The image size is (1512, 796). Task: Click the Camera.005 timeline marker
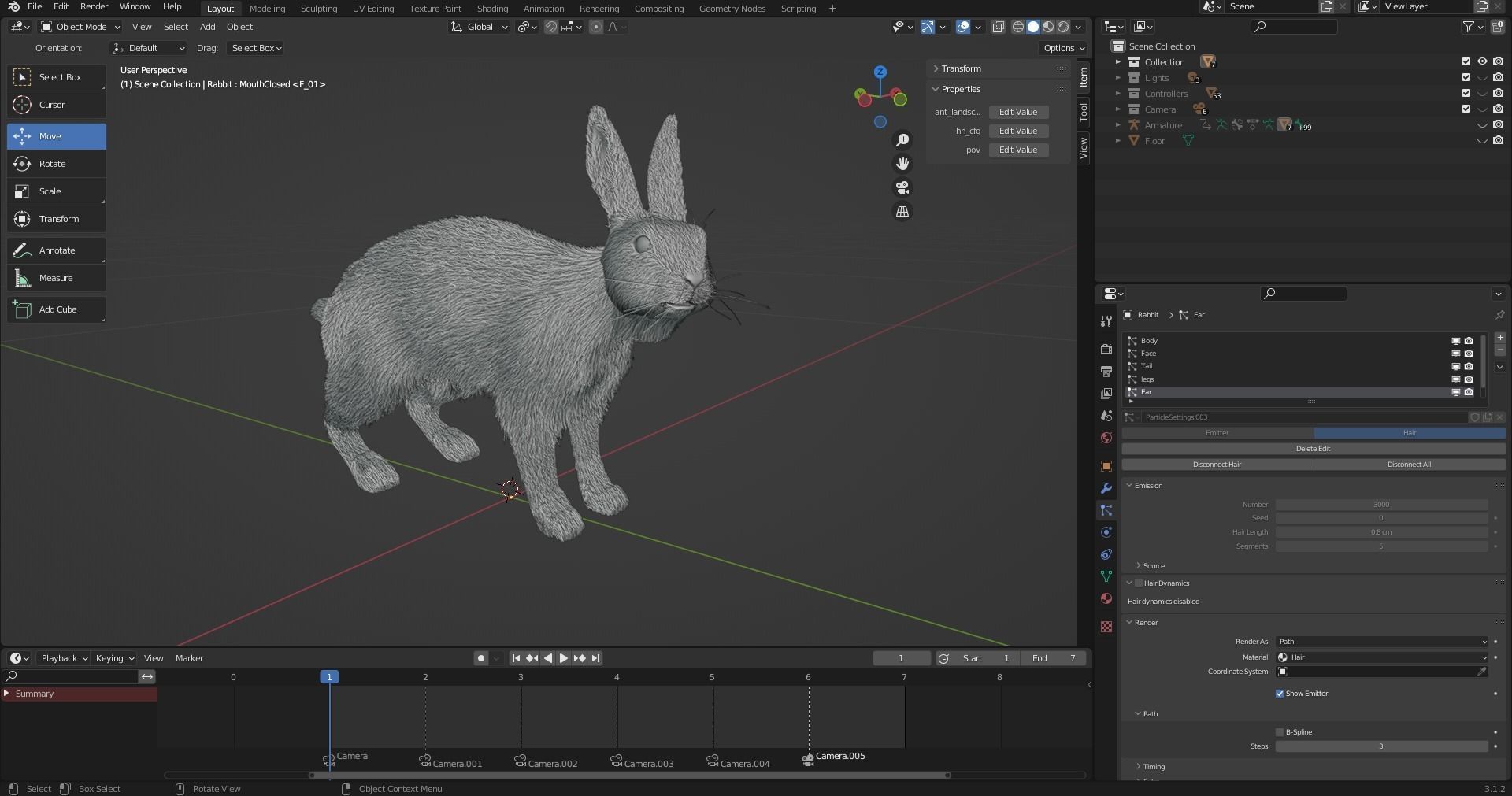(x=808, y=760)
